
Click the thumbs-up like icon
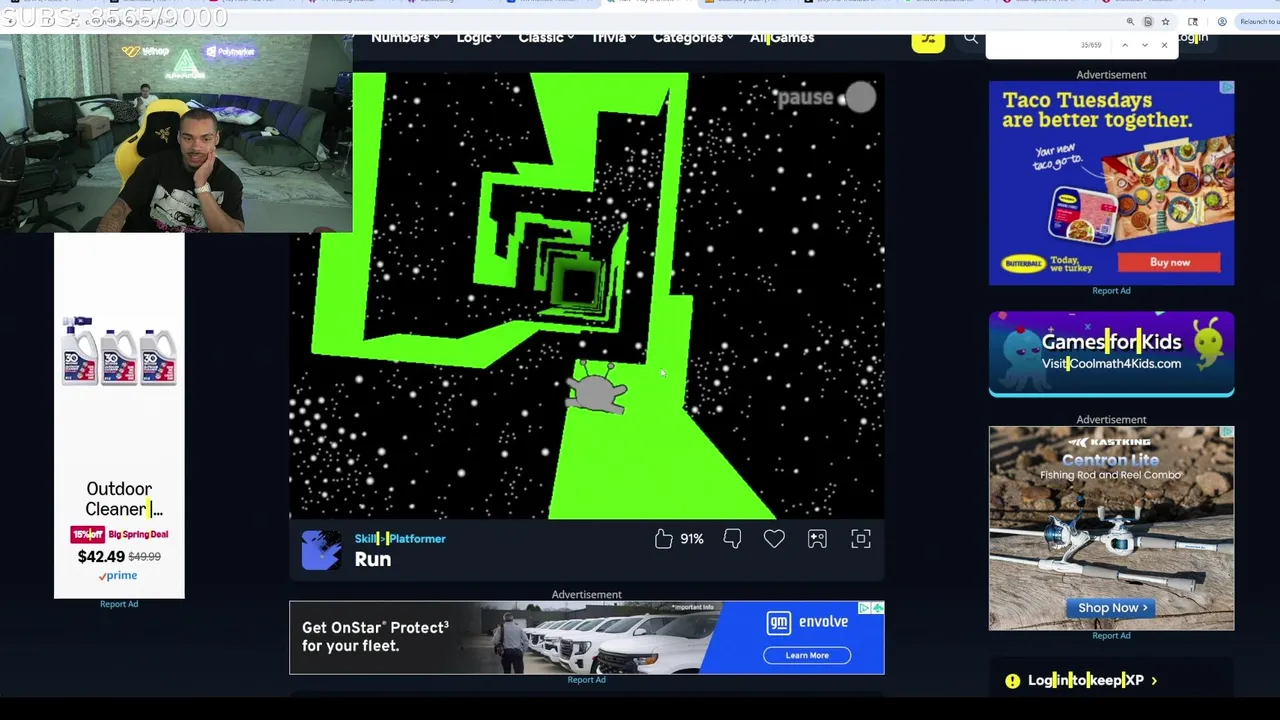pos(664,539)
